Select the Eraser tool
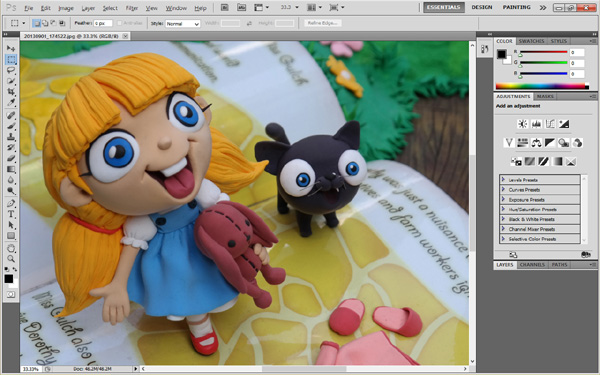The image size is (600, 375). pyautogui.click(x=11, y=158)
